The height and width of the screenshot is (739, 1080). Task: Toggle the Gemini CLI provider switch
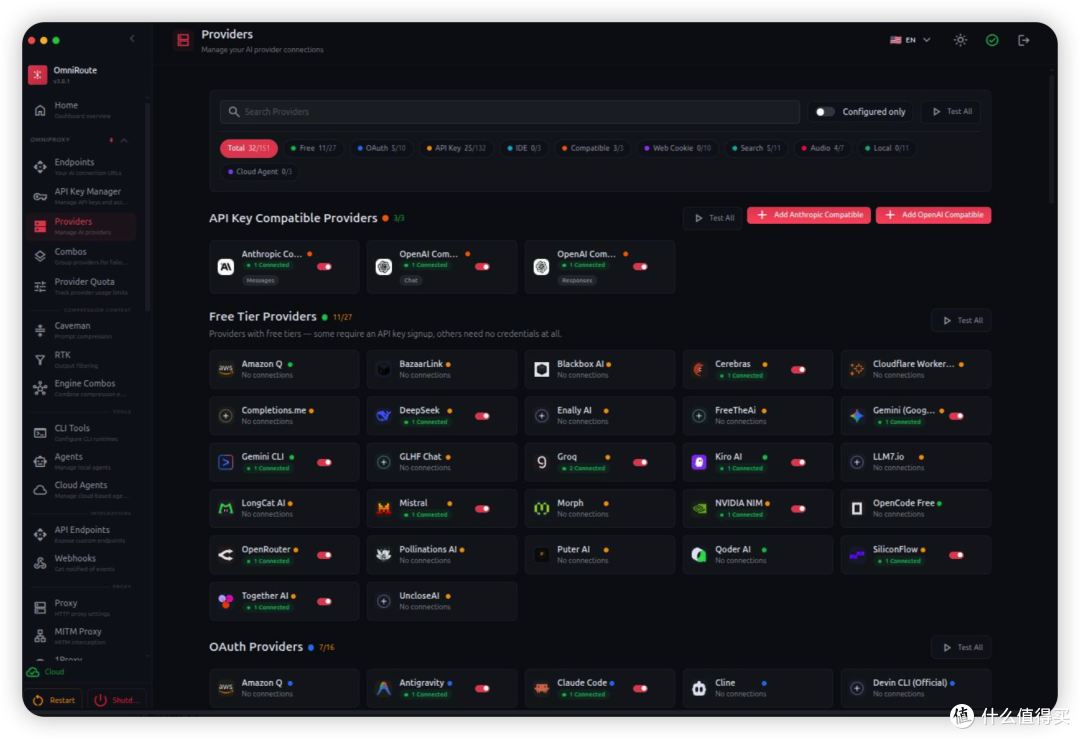pyautogui.click(x=324, y=462)
